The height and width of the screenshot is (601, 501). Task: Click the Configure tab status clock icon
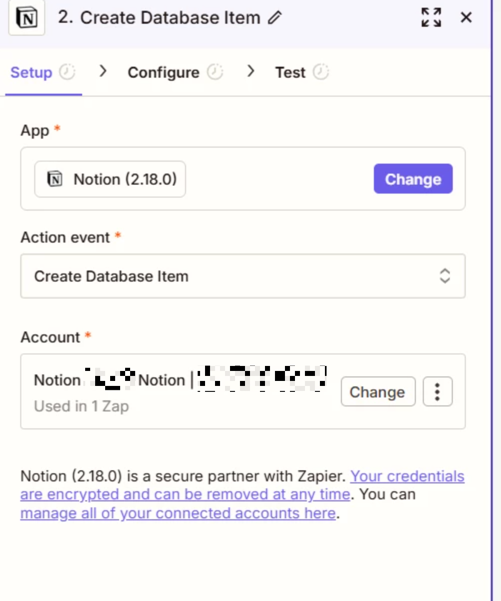click(215, 72)
